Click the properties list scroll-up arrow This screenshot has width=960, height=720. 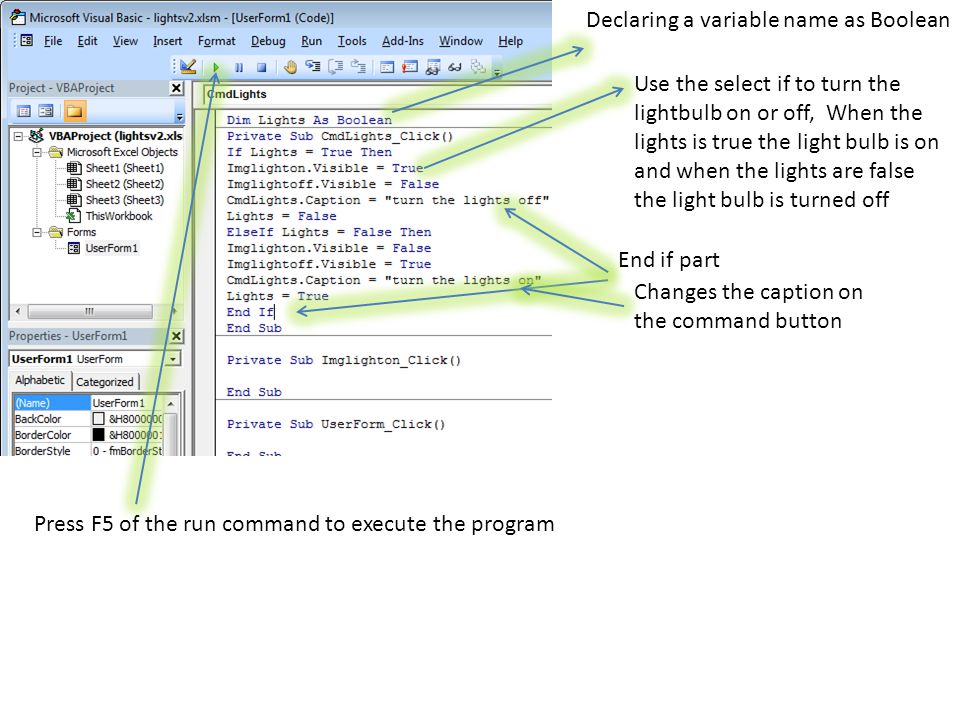[171, 403]
